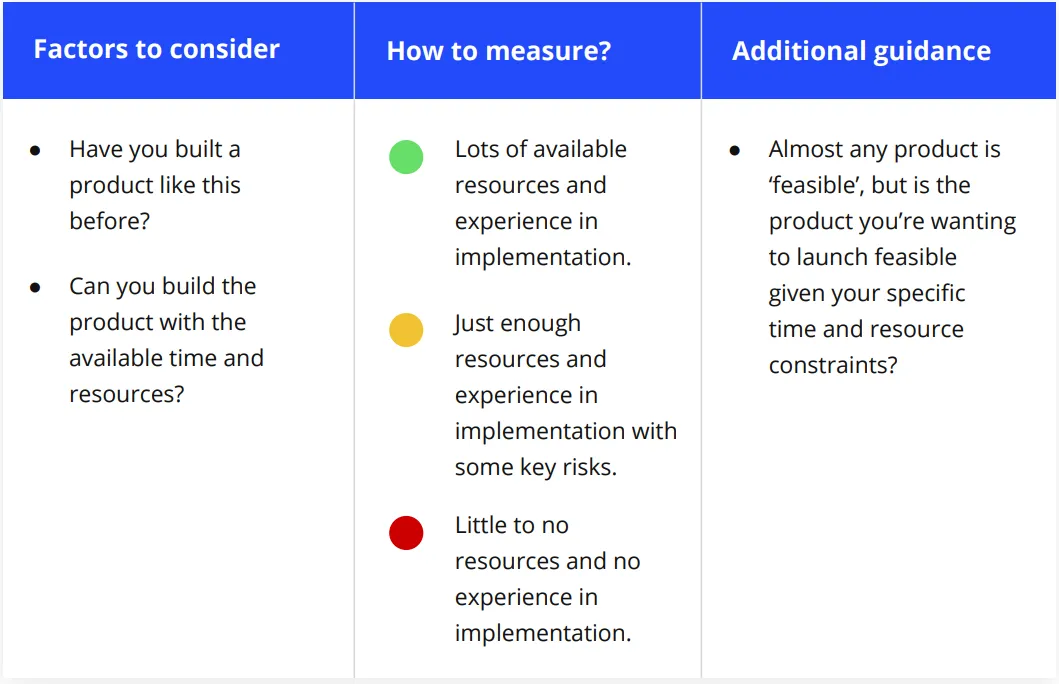Click 'to launch feasible' text line
This screenshot has height=684, width=1059.
[862, 257]
